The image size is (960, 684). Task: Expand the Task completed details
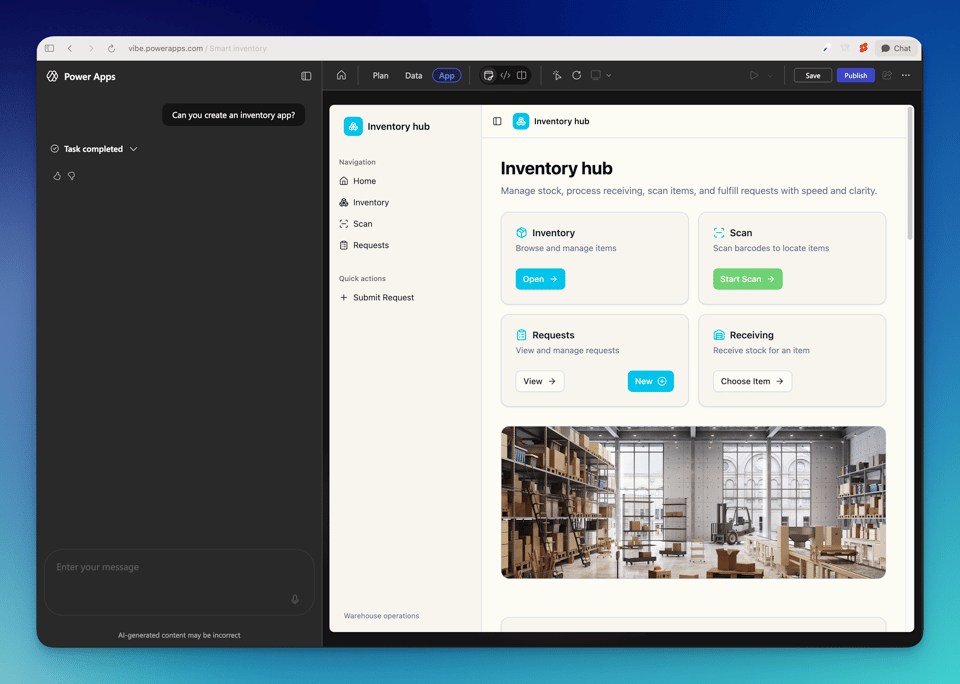tap(134, 149)
